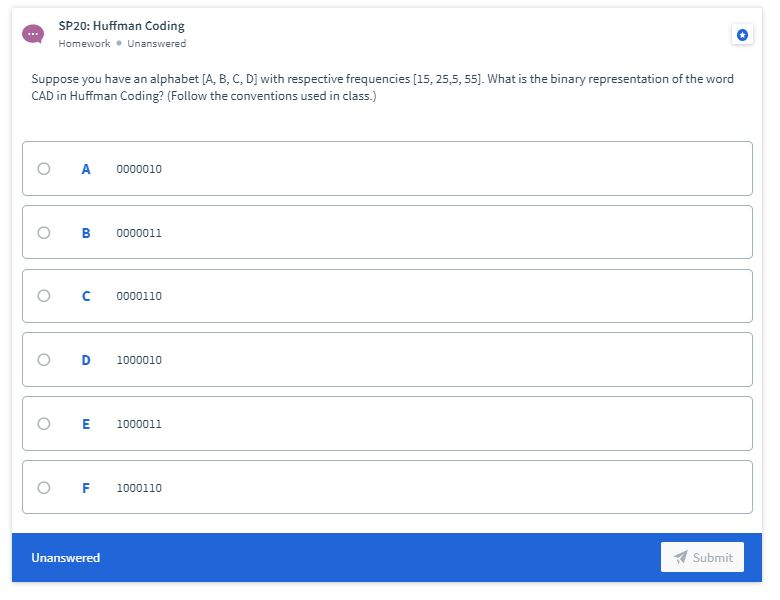Image resolution: width=780 pixels, height=600 pixels.
Task: Click the SP20: Huffman Coding title
Action: click(121, 26)
